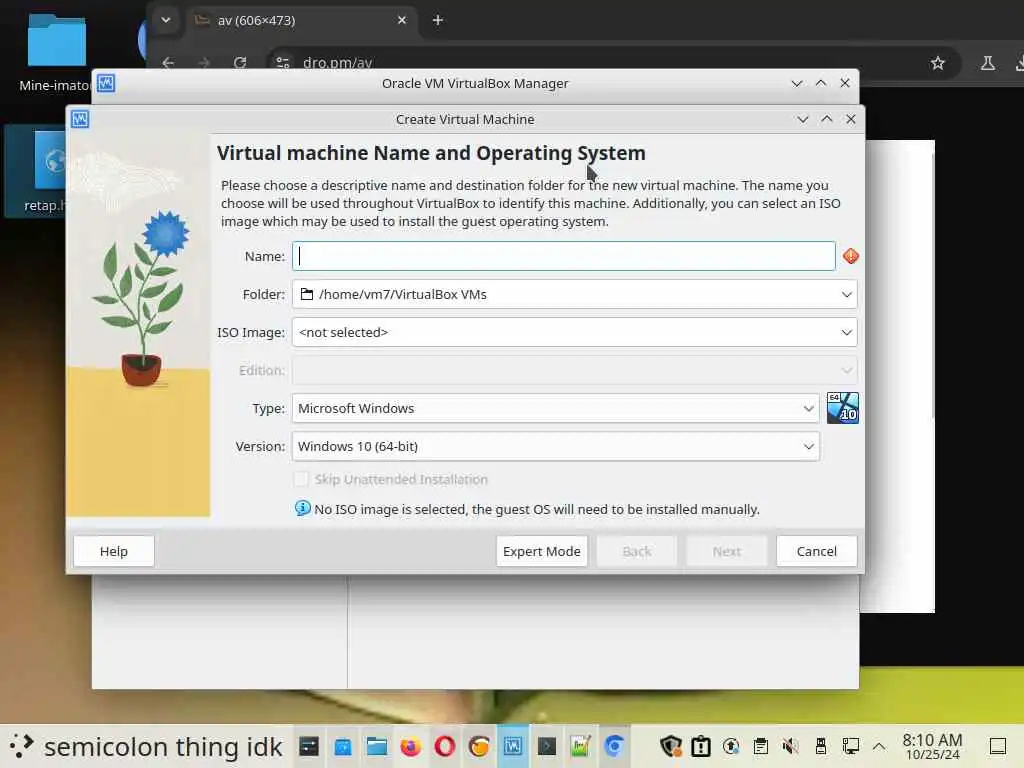Click the show desktop button
Viewport: 1024px width, 768px height.
click(998, 746)
